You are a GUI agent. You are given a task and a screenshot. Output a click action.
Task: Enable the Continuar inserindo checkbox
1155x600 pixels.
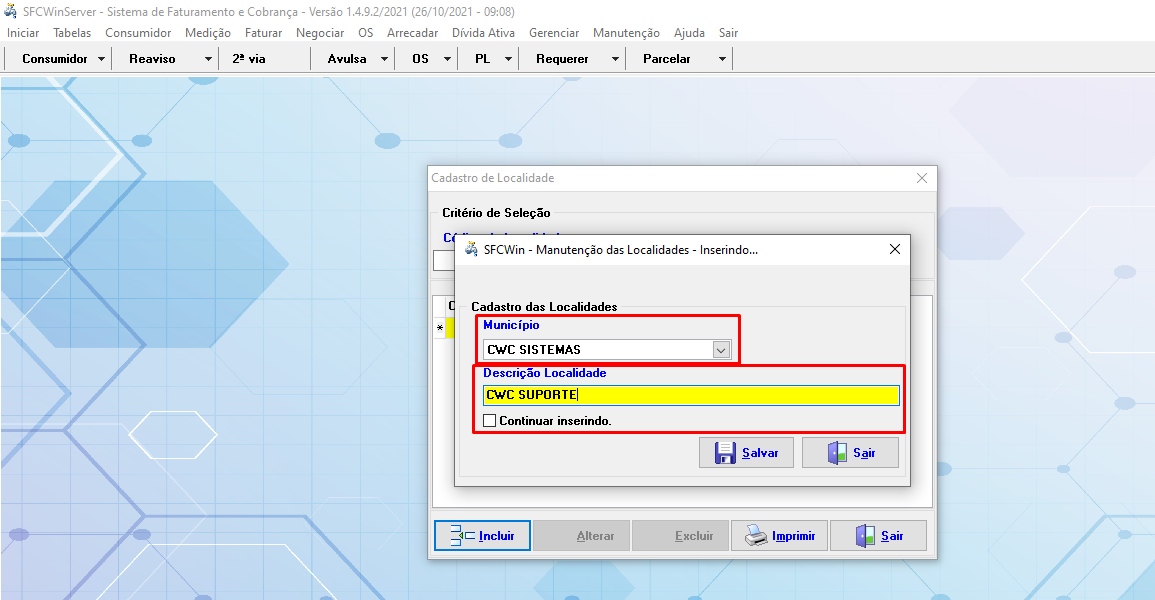coord(489,421)
